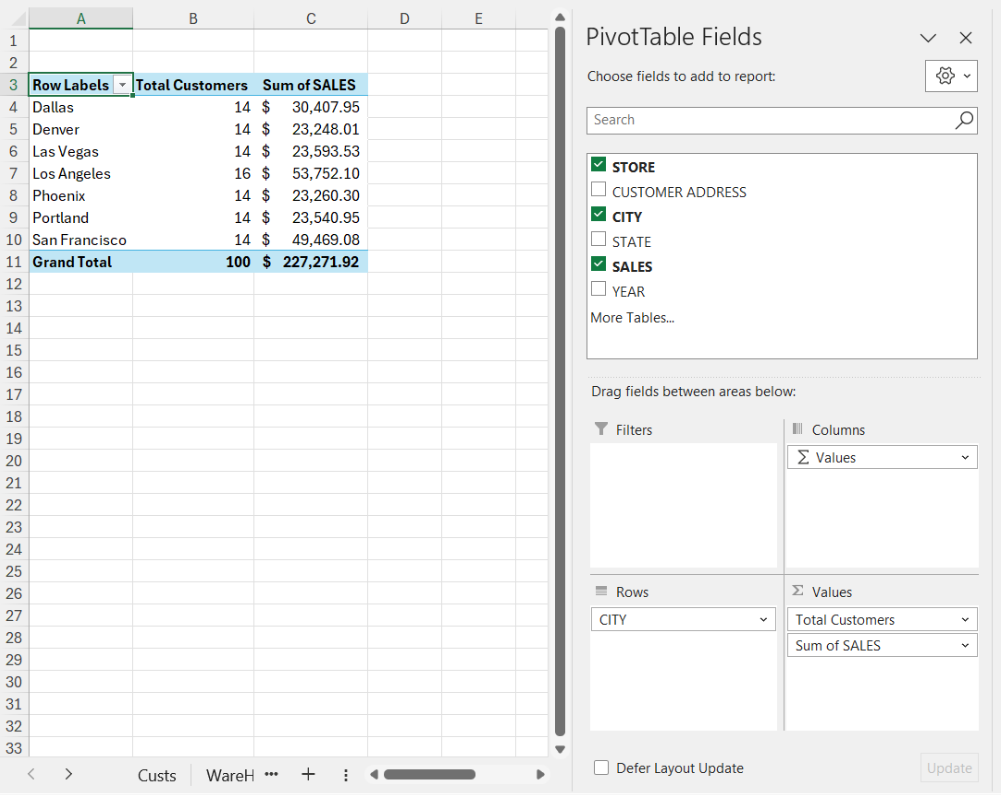Switch to the Custs sheet tab
The height and width of the screenshot is (795, 1001).
coord(157,775)
